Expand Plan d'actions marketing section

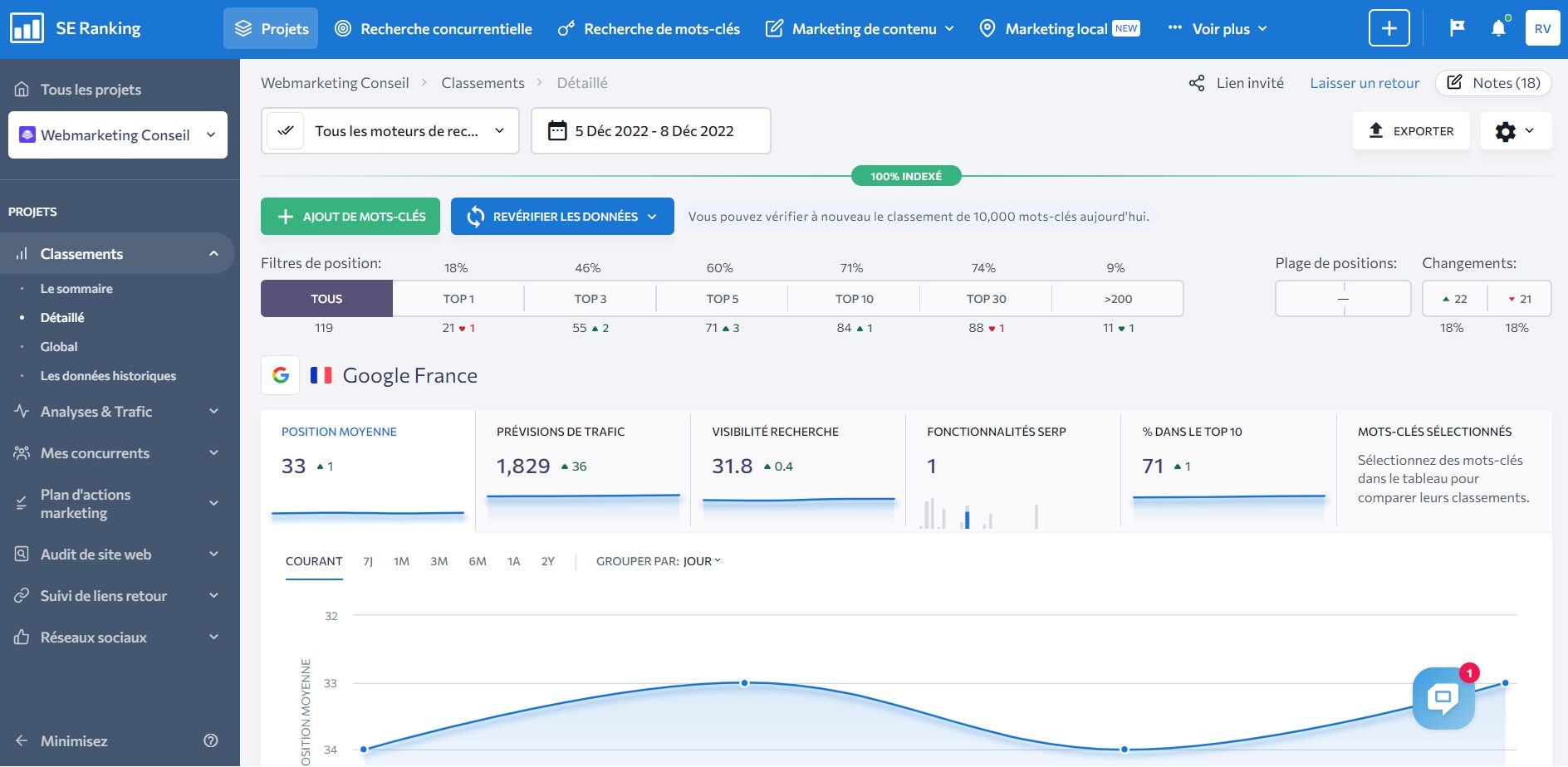(x=213, y=503)
